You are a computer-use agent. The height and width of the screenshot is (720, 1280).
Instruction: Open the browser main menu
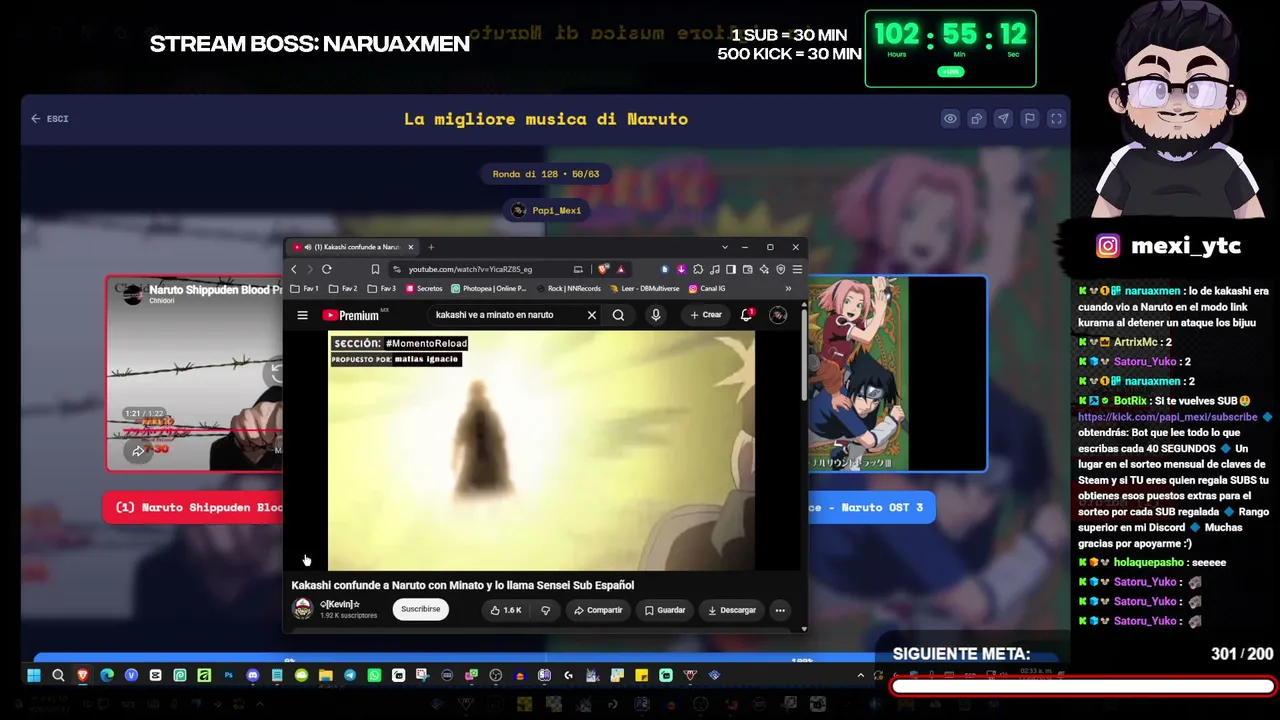[797, 269]
